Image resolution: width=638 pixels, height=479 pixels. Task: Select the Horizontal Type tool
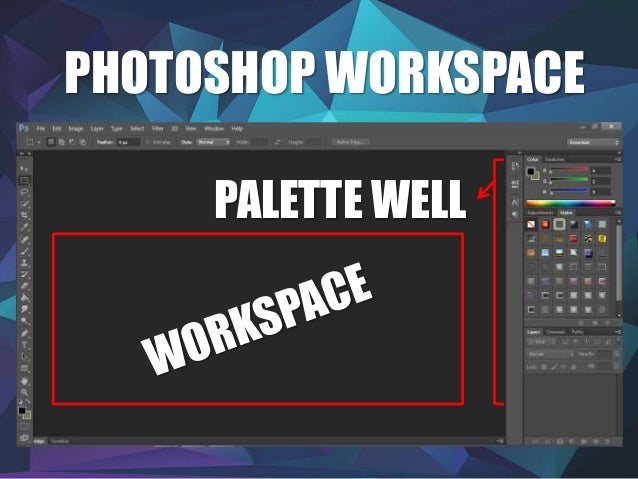click(24, 345)
